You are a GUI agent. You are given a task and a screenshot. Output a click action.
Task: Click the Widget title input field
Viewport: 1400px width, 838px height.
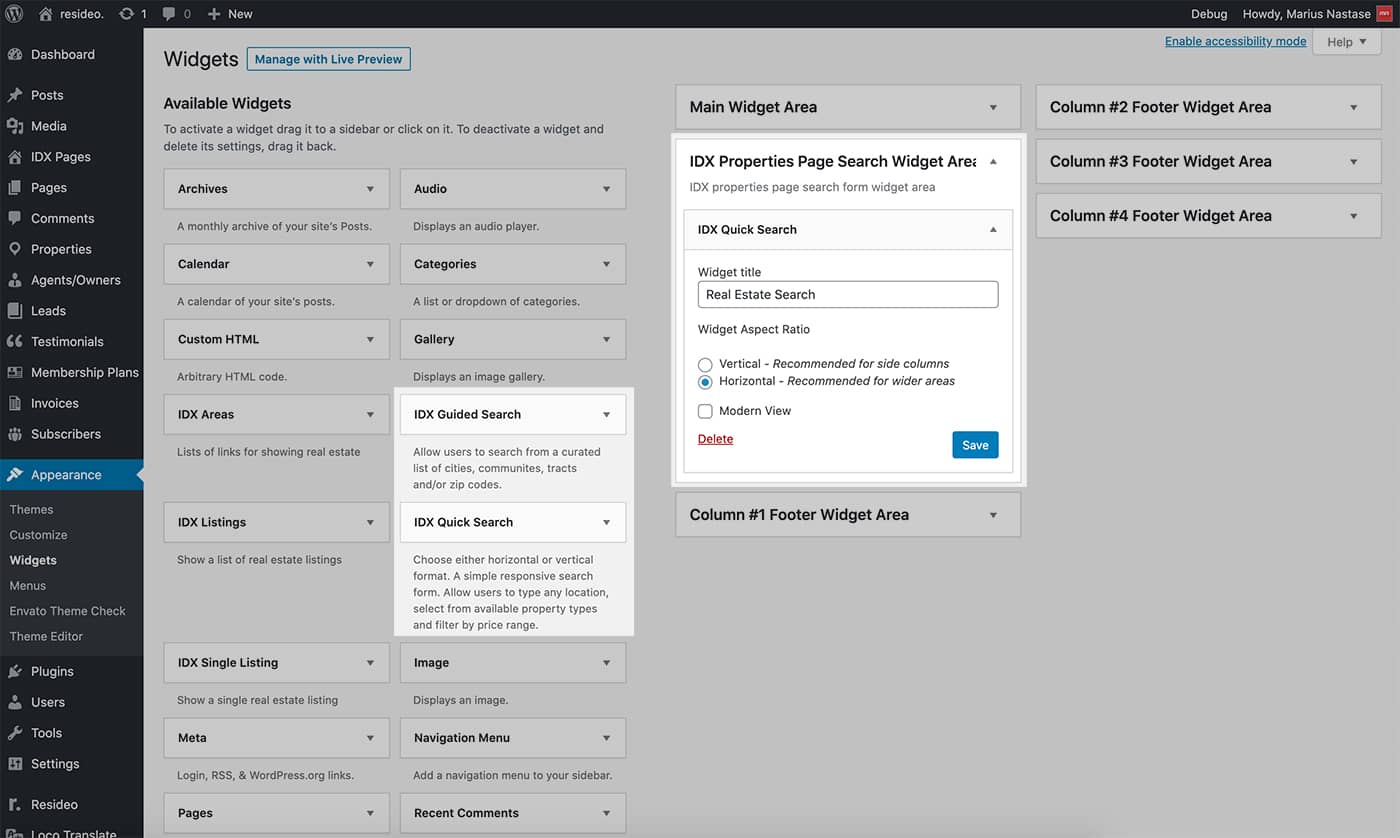click(847, 294)
